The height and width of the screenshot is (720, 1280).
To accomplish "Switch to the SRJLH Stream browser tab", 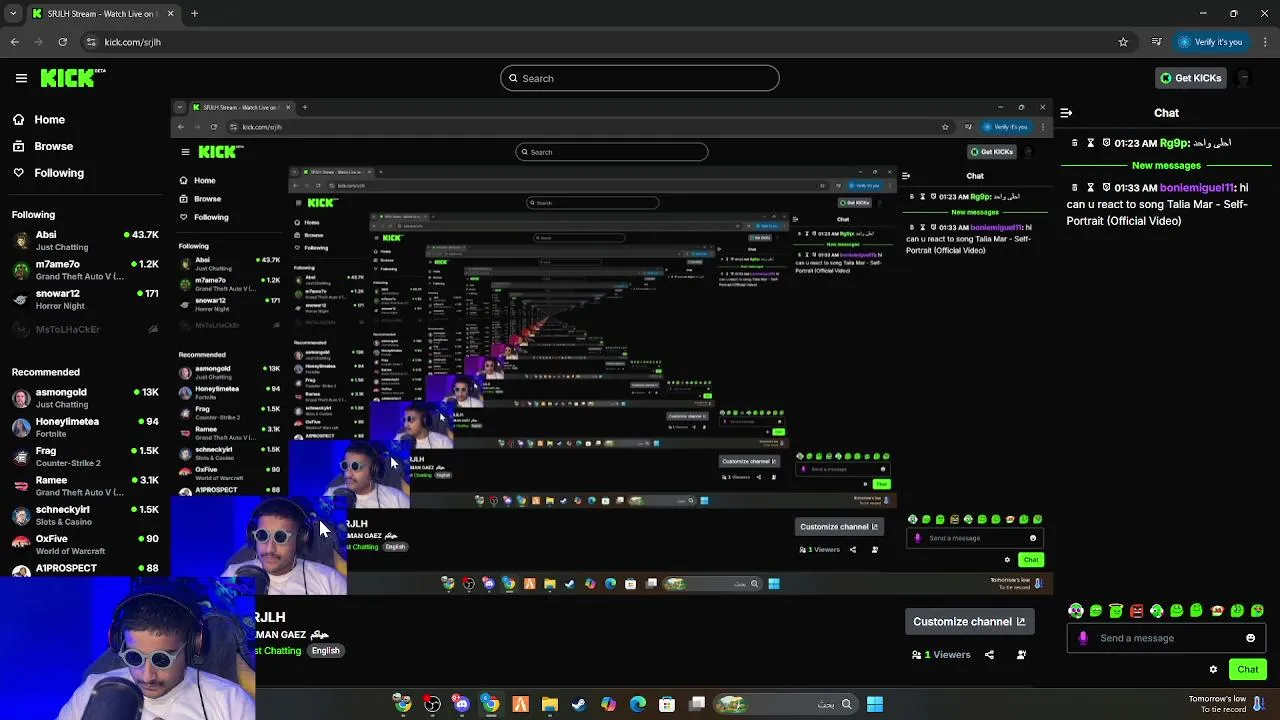I will [x=103, y=14].
